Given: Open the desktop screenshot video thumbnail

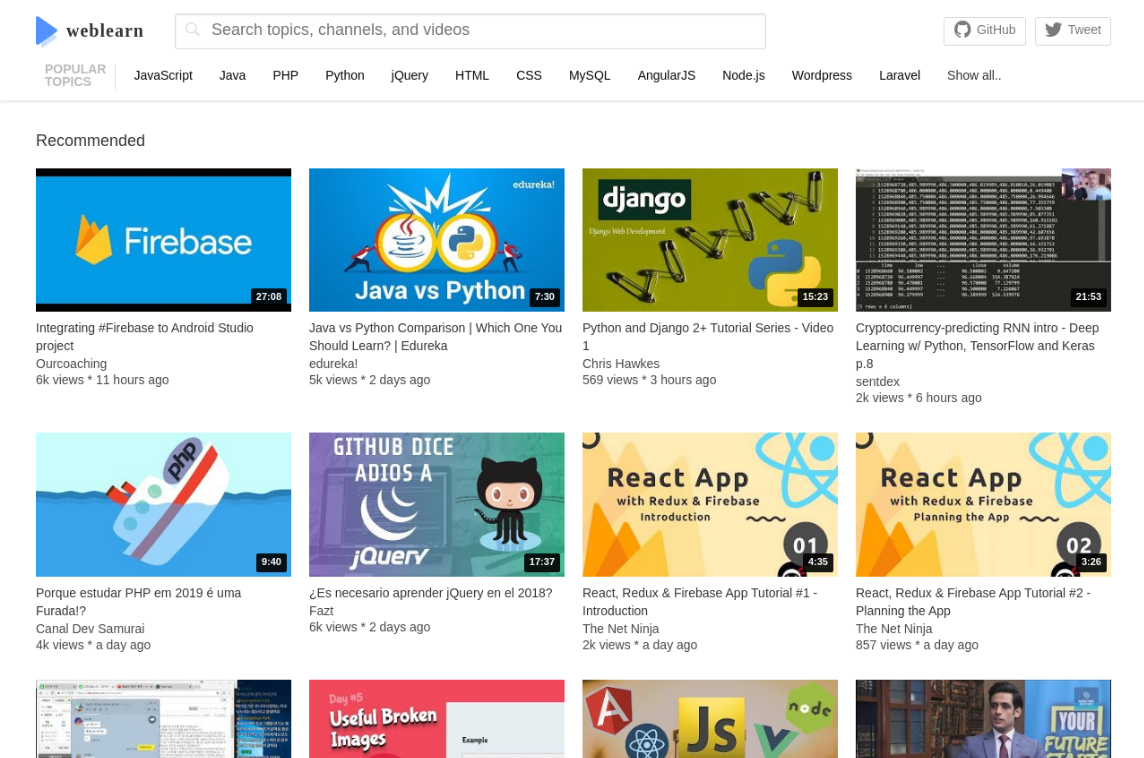Looking at the screenshot, I should (163, 719).
